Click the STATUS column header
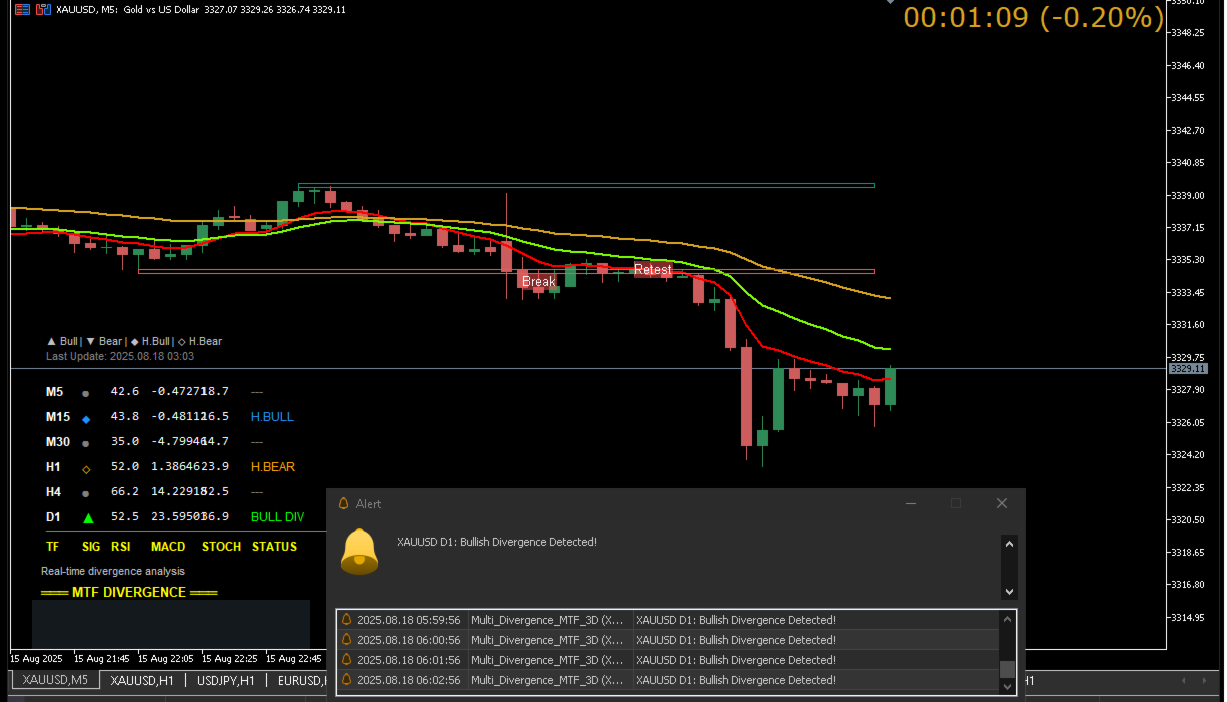The height and width of the screenshot is (702, 1227). (x=274, y=547)
